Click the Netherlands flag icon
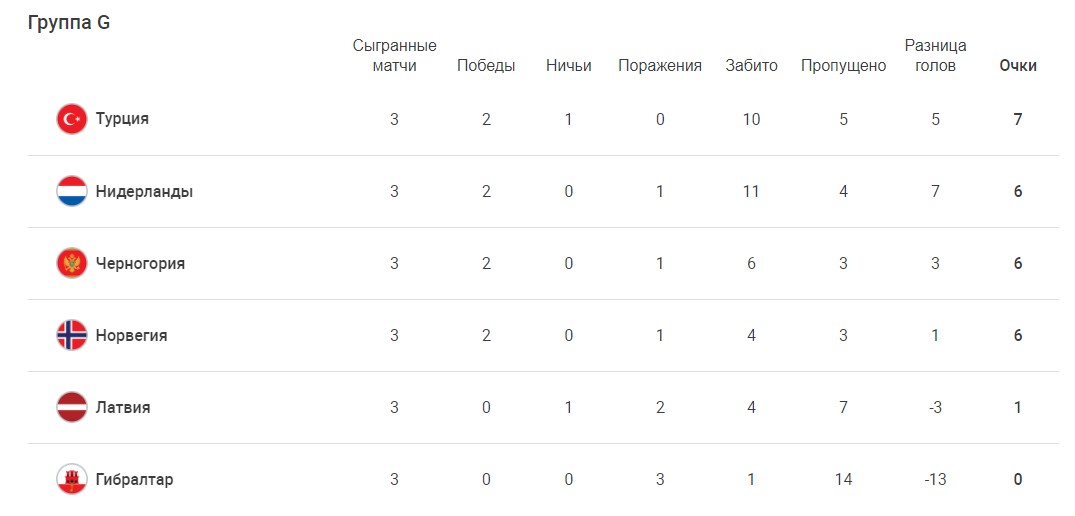This screenshot has height=516, width=1075. (x=71, y=191)
